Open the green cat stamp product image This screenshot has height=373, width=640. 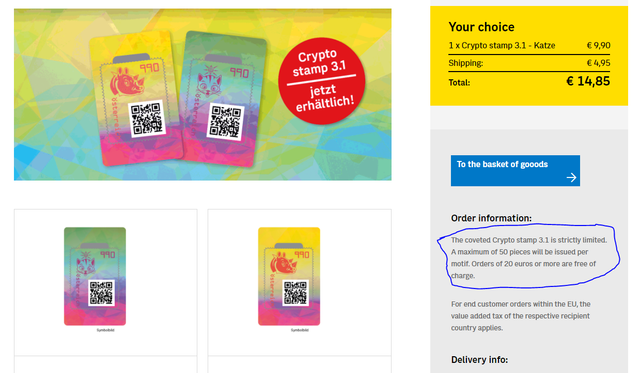(x=95, y=276)
